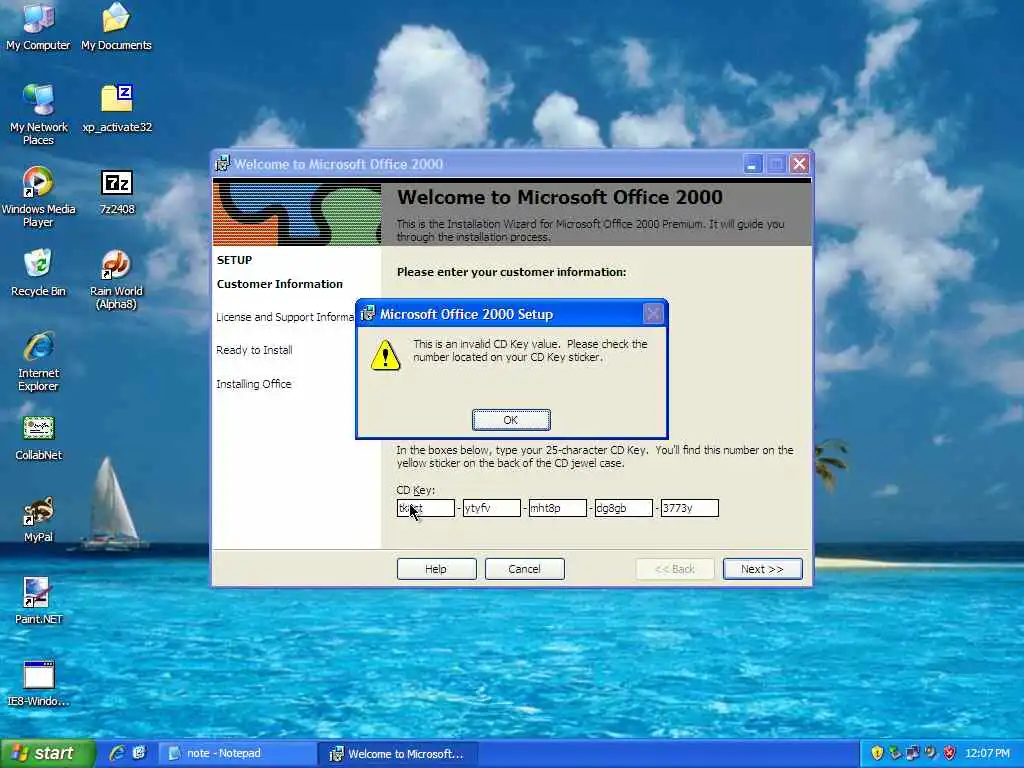The height and width of the screenshot is (768, 1024).
Task: Select the xp_activate32 archive icon
Action: click(117, 108)
